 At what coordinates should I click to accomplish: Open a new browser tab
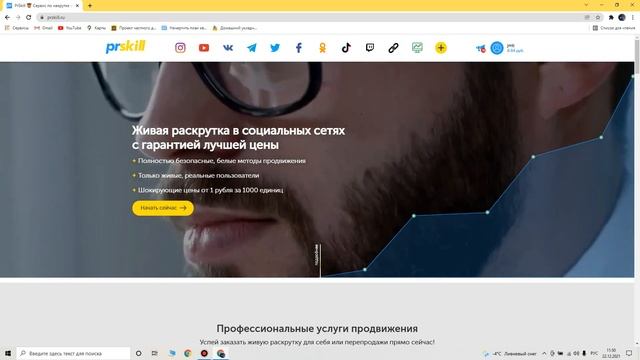[90, 6]
